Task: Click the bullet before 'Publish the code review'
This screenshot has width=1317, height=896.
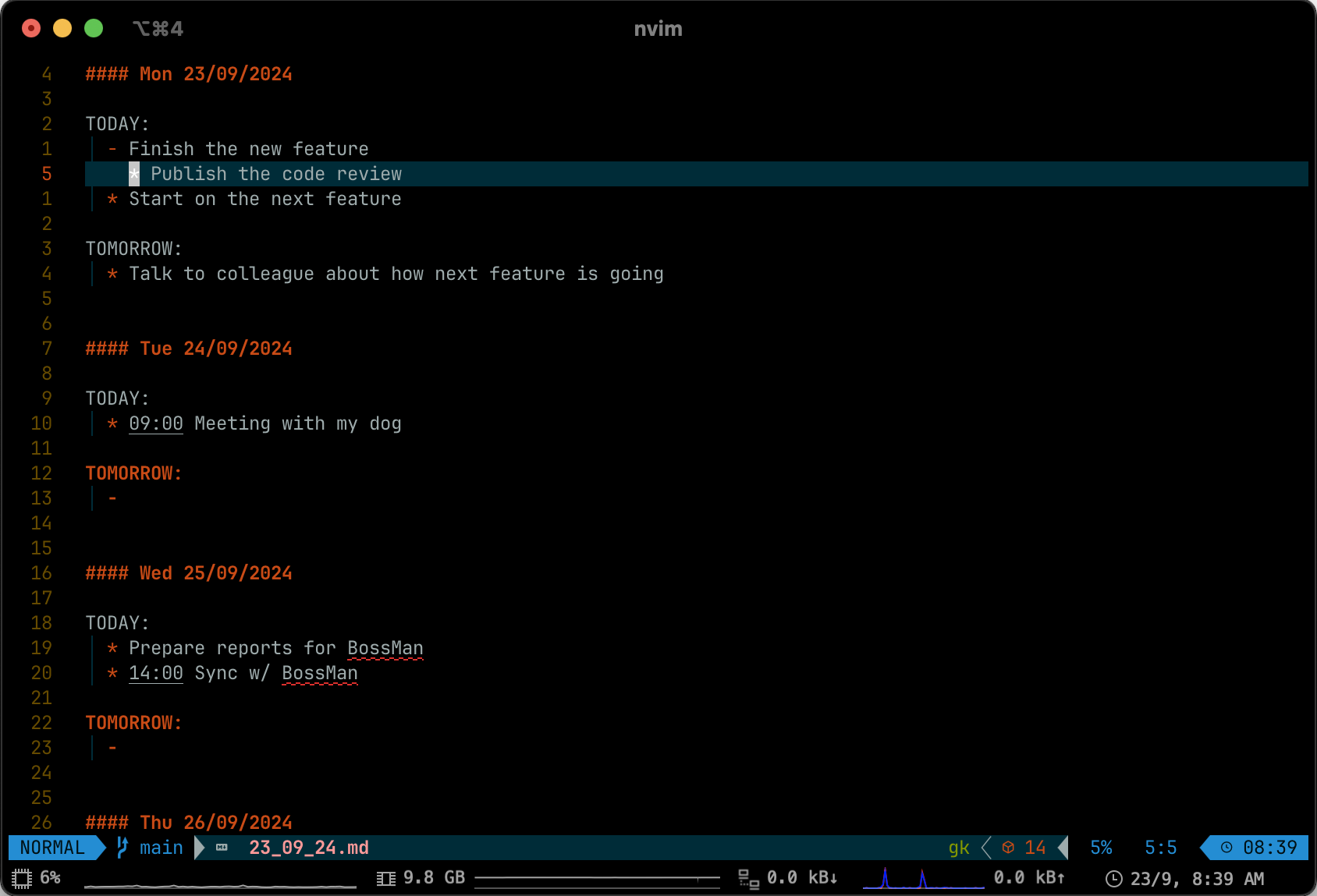Action: click(x=134, y=174)
